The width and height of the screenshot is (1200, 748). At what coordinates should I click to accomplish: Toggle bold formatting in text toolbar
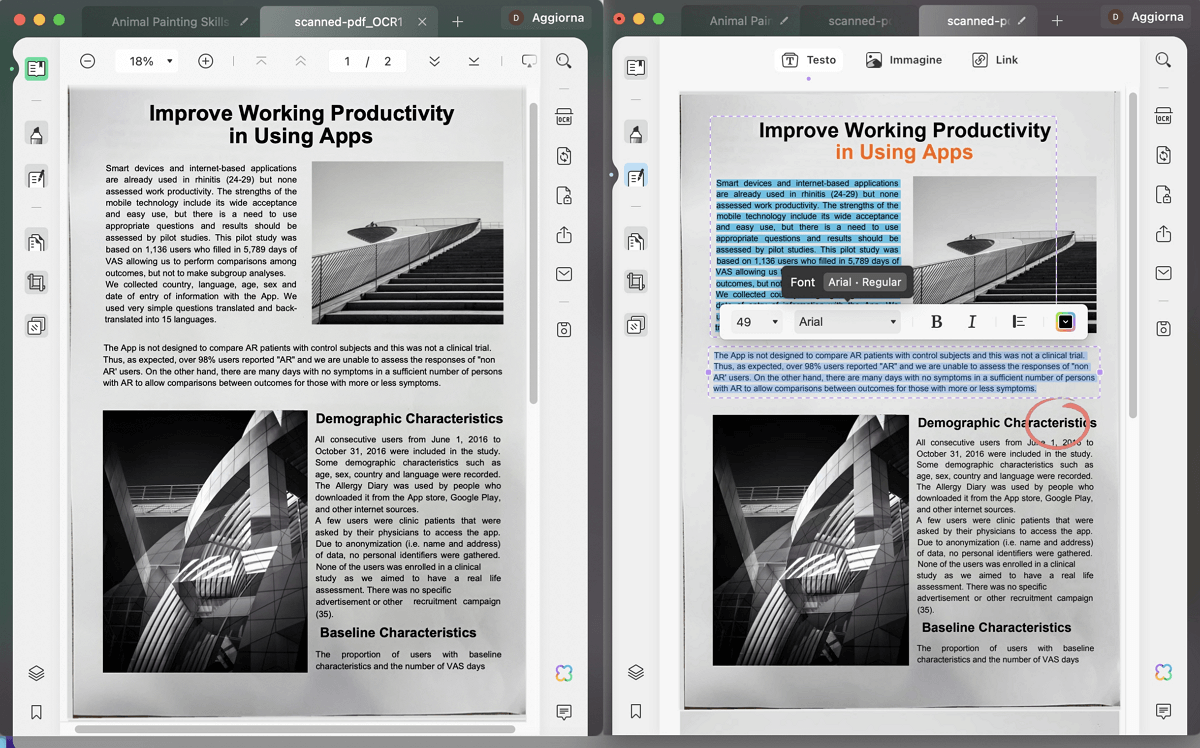936,322
